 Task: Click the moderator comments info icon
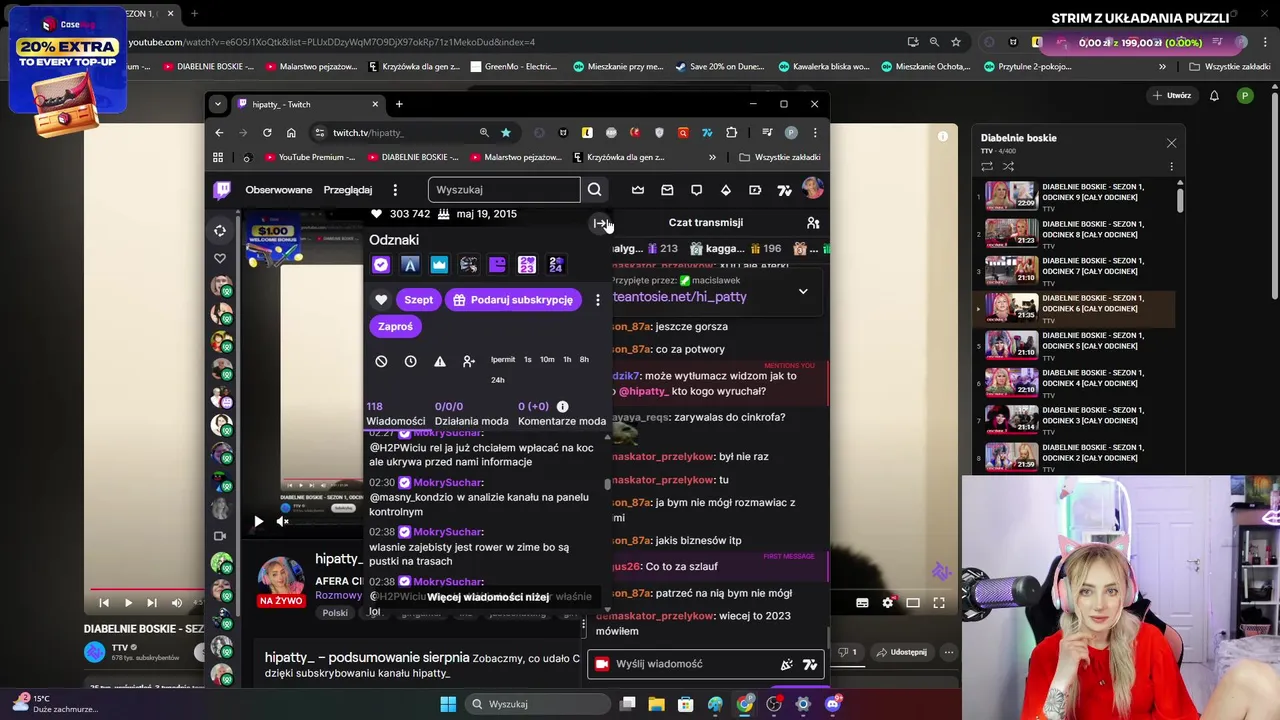pyautogui.click(x=562, y=406)
